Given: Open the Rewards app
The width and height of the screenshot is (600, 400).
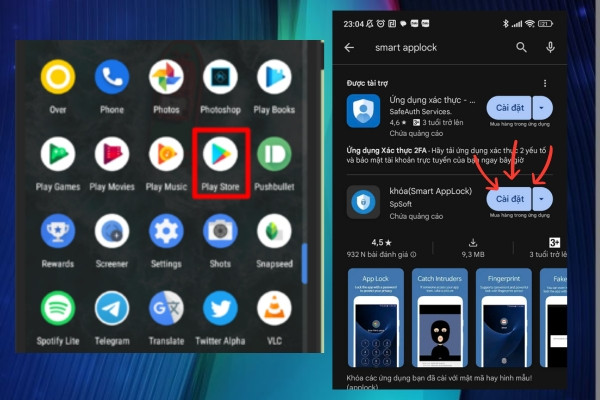Looking at the screenshot, I should 58,231.
